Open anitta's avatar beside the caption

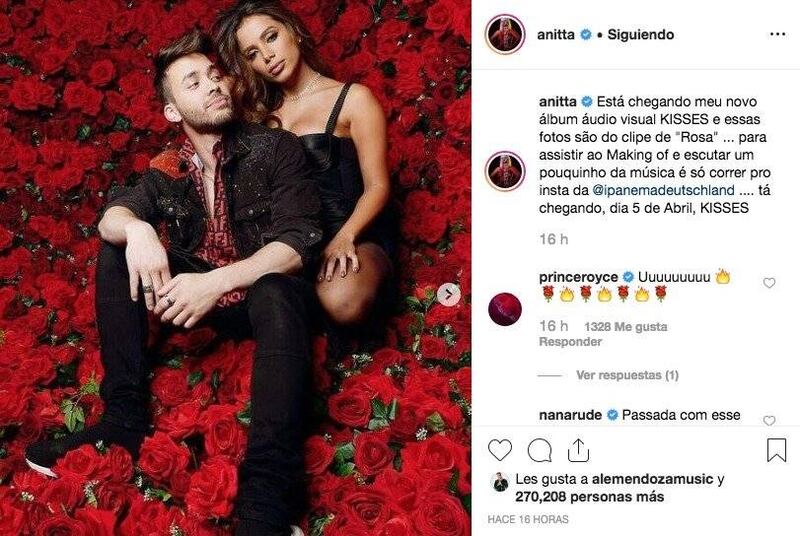505,171
